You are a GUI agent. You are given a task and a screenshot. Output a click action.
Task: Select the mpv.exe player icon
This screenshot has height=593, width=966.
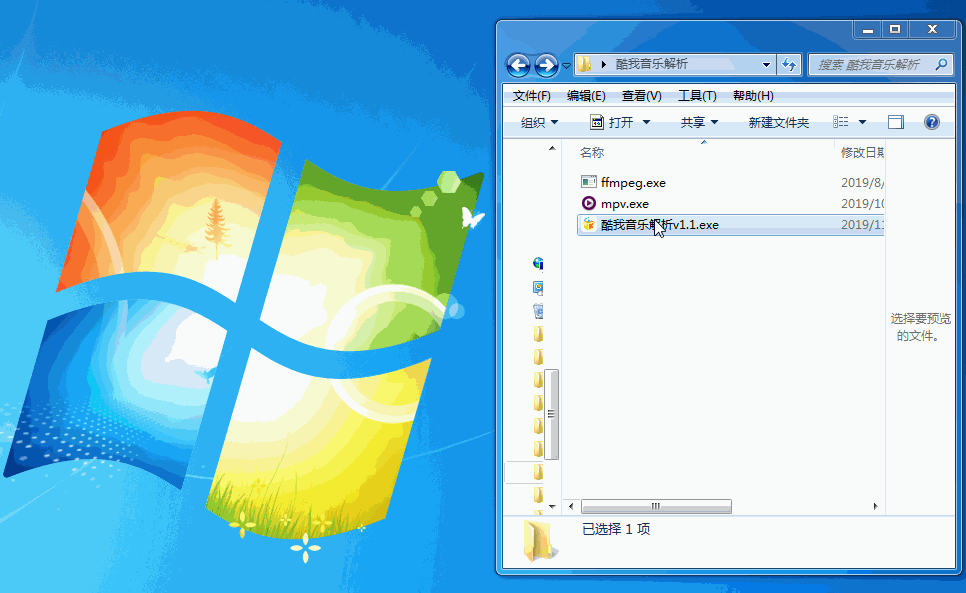588,203
